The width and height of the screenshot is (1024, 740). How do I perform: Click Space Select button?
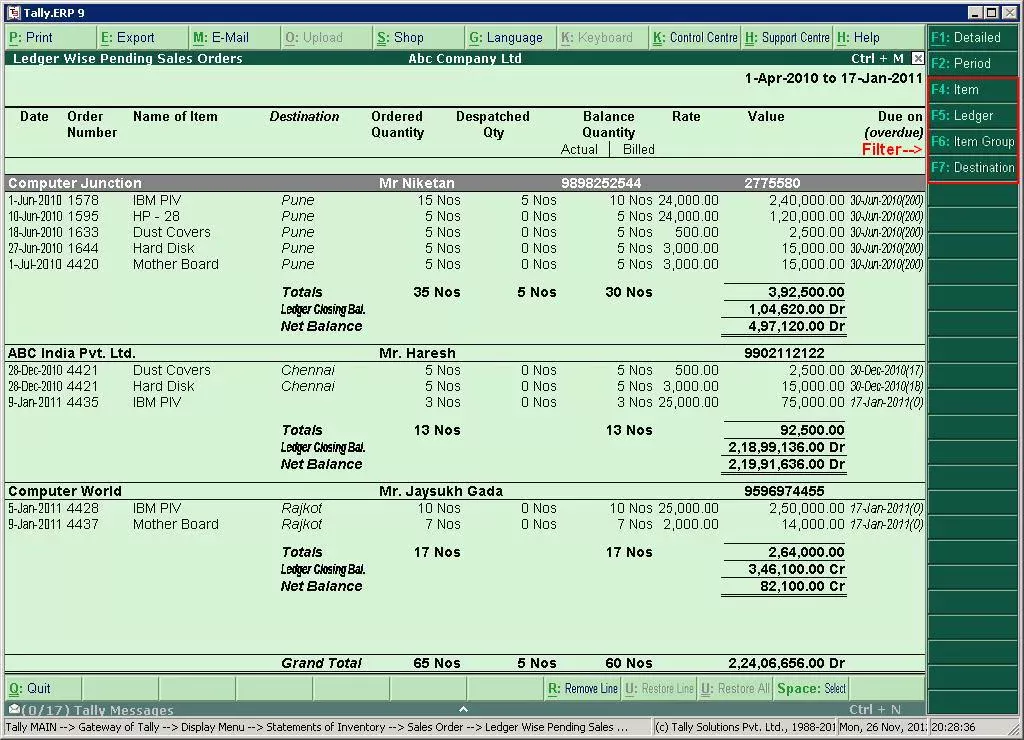(812, 689)
